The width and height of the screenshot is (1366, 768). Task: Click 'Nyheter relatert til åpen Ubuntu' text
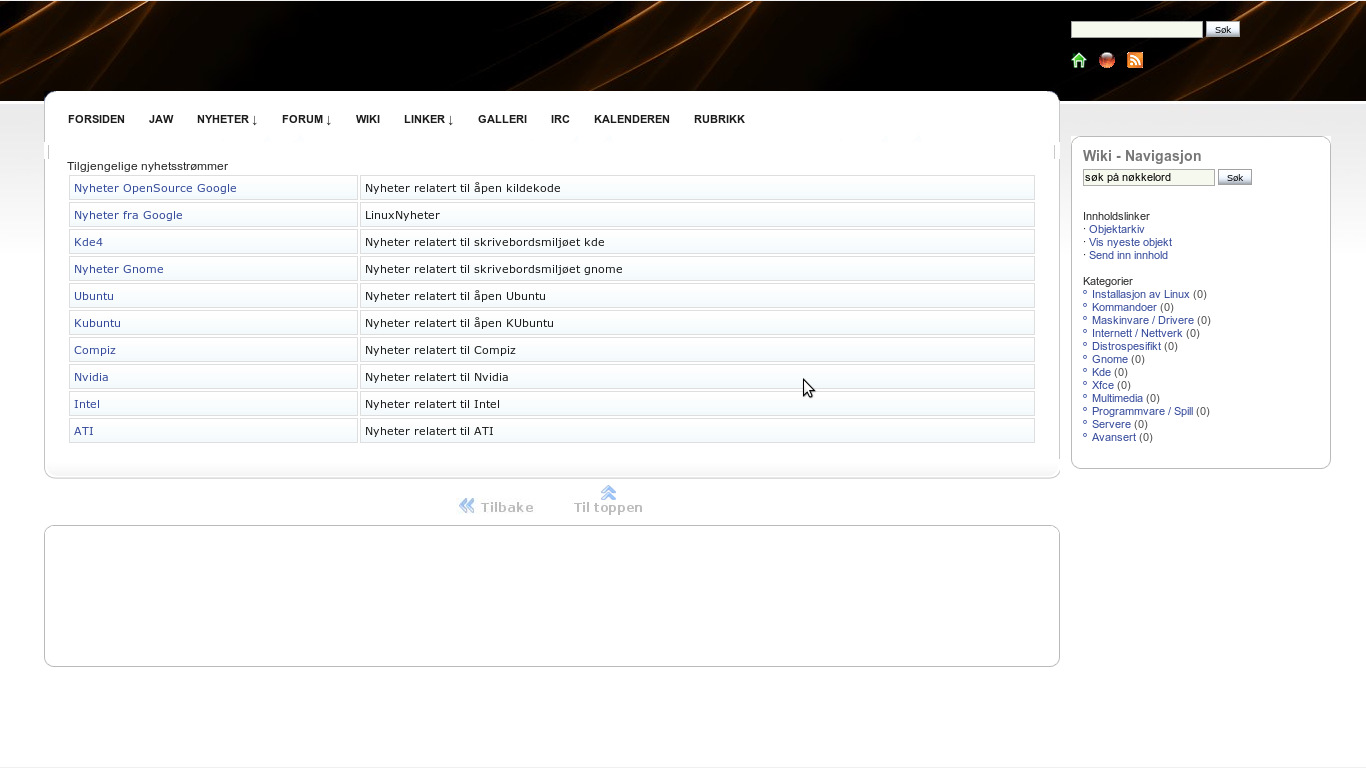456,296
